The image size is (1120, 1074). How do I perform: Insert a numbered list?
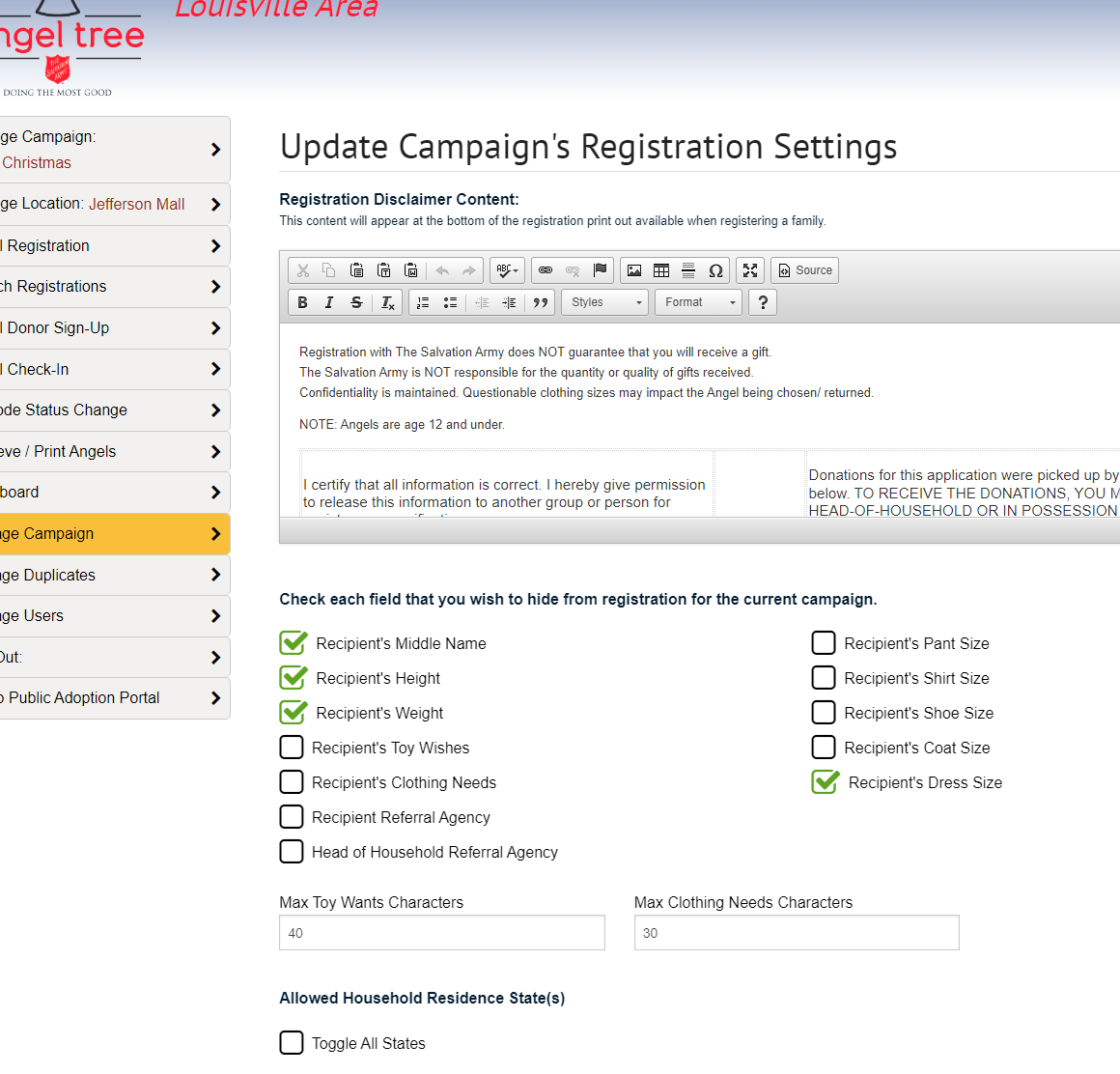(x=423, y=302)
